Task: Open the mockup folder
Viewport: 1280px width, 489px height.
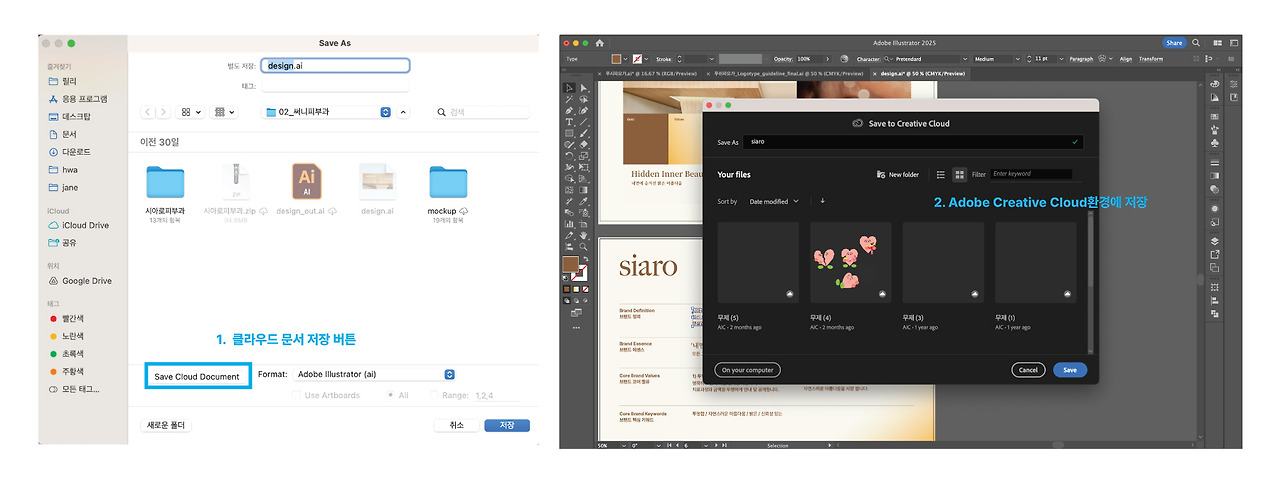Action: [x=449, y=183]
